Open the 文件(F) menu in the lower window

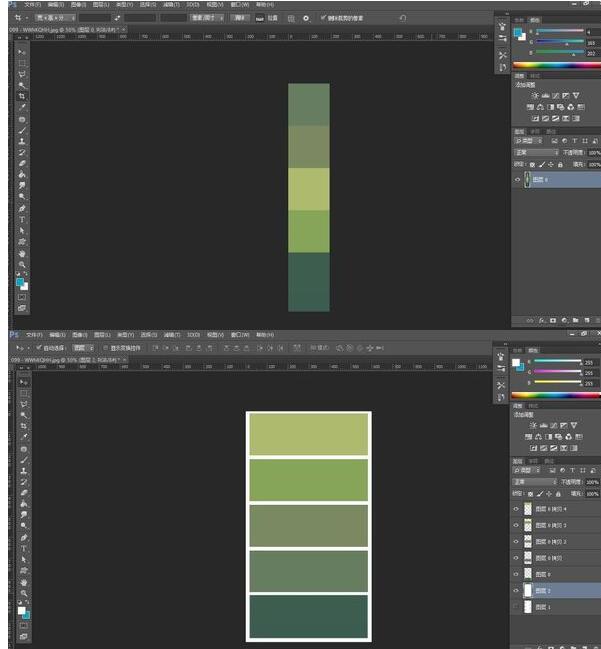click(x=34, y=334)
